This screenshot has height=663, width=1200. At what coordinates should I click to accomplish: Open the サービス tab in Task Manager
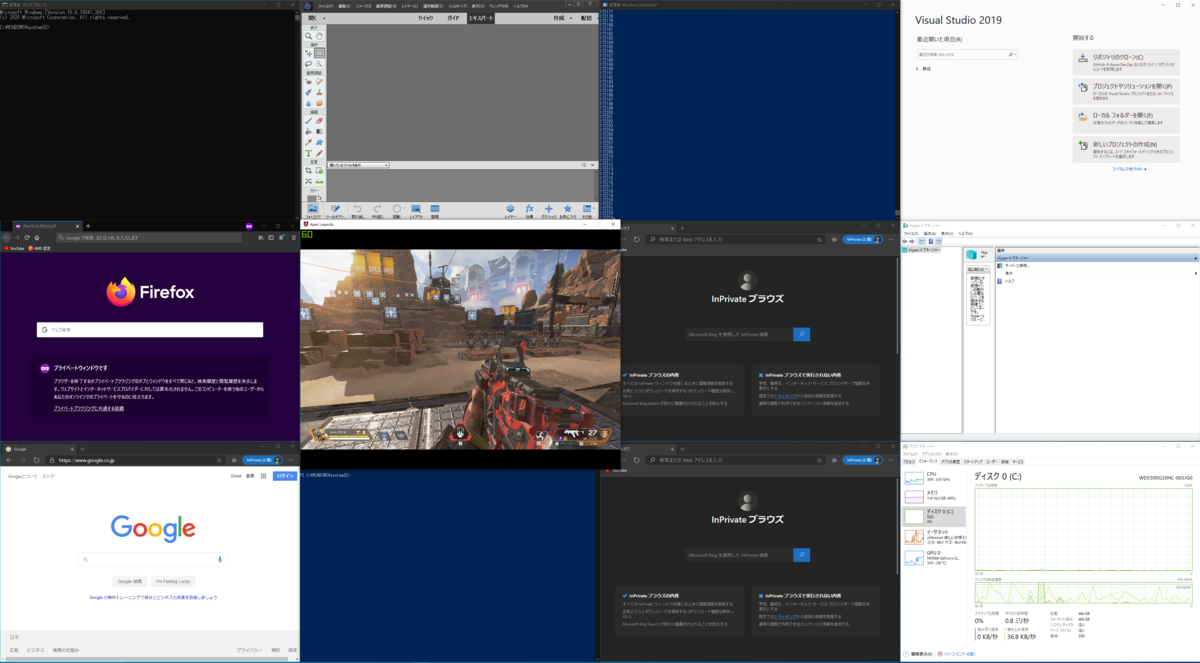coord(1018,462)
